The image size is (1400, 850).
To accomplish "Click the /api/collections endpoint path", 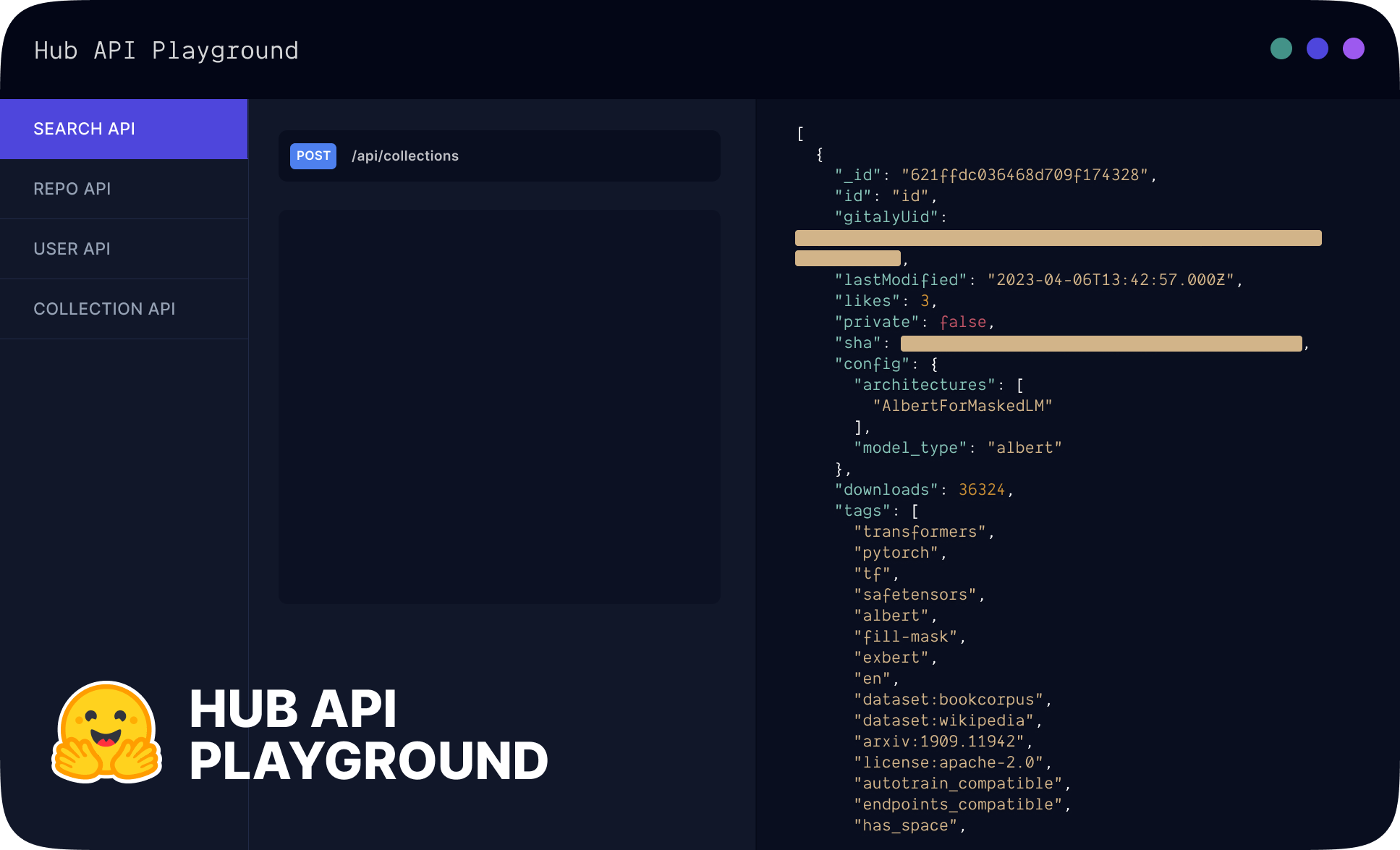I will [x=405, y=156].
